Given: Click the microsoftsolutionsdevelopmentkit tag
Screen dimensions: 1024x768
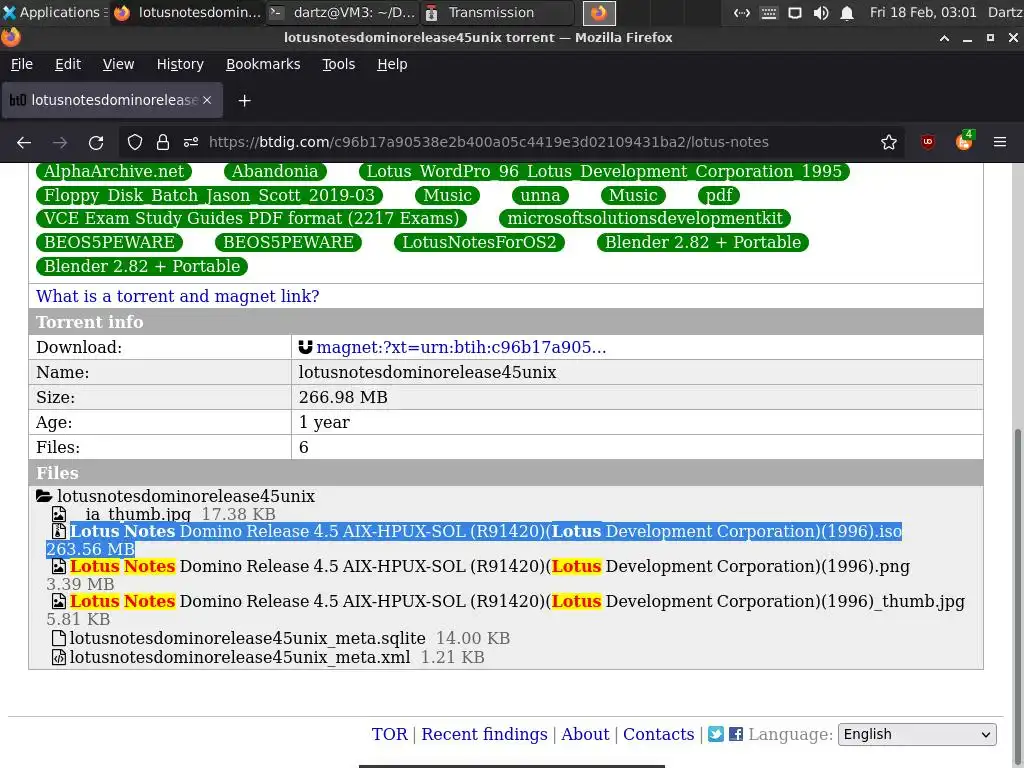Looking at the screenshot, I should (x=645, y=218).
